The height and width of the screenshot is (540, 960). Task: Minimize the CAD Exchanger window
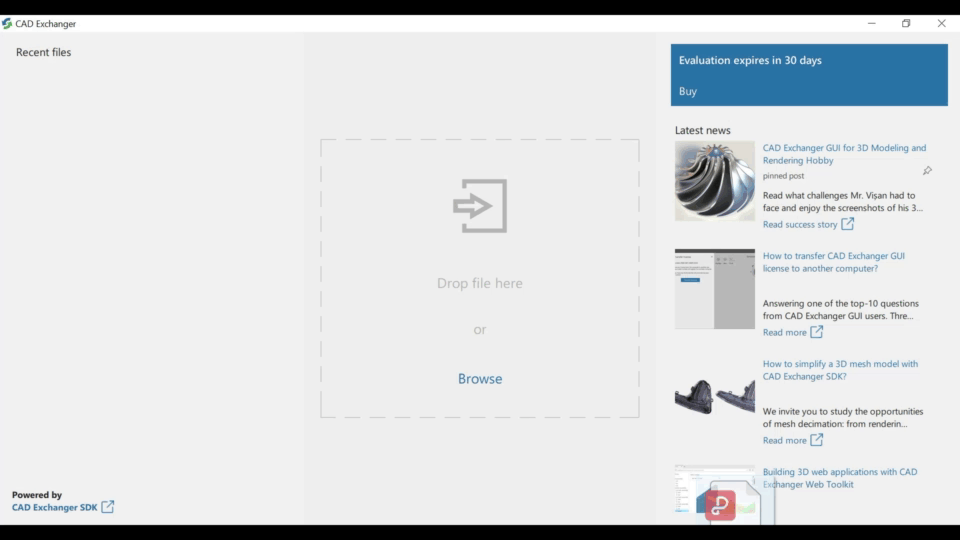(x=871, y=23)
